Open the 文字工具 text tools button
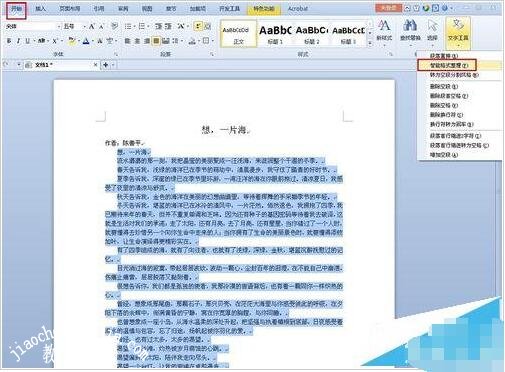 coord(458,32)
